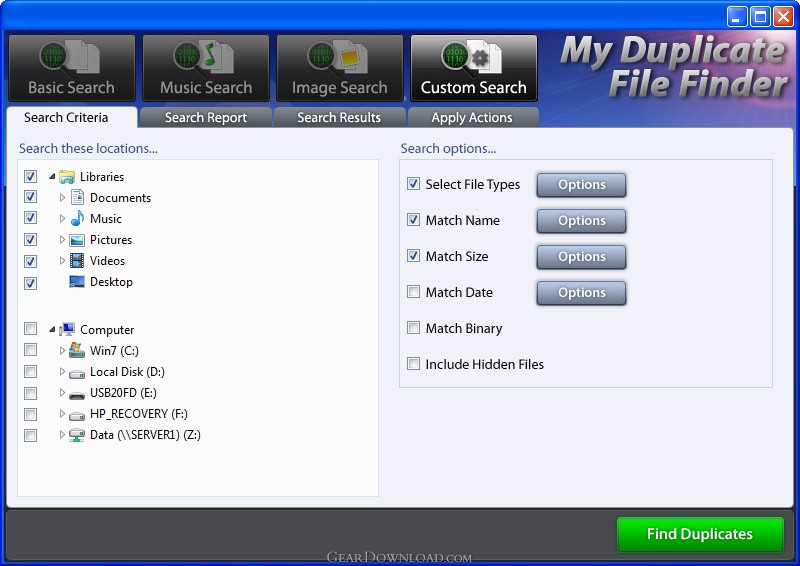The height and width of the screenshot is (566, 800).
Task: Click the Documents library icon
Action: click(x=77, y=198)
